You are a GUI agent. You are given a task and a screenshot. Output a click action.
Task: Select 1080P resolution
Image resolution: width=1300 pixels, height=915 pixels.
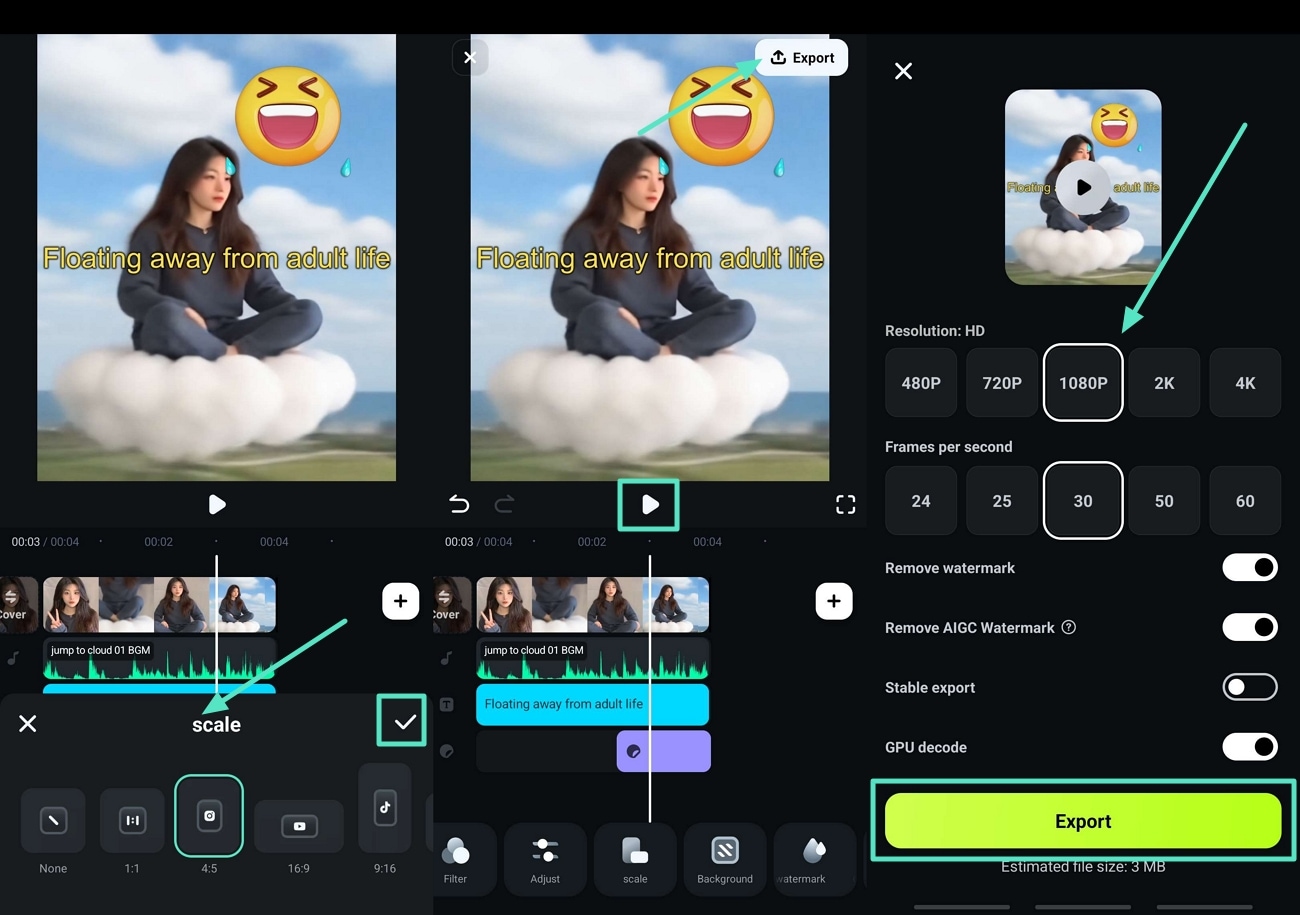[1083, 383]
